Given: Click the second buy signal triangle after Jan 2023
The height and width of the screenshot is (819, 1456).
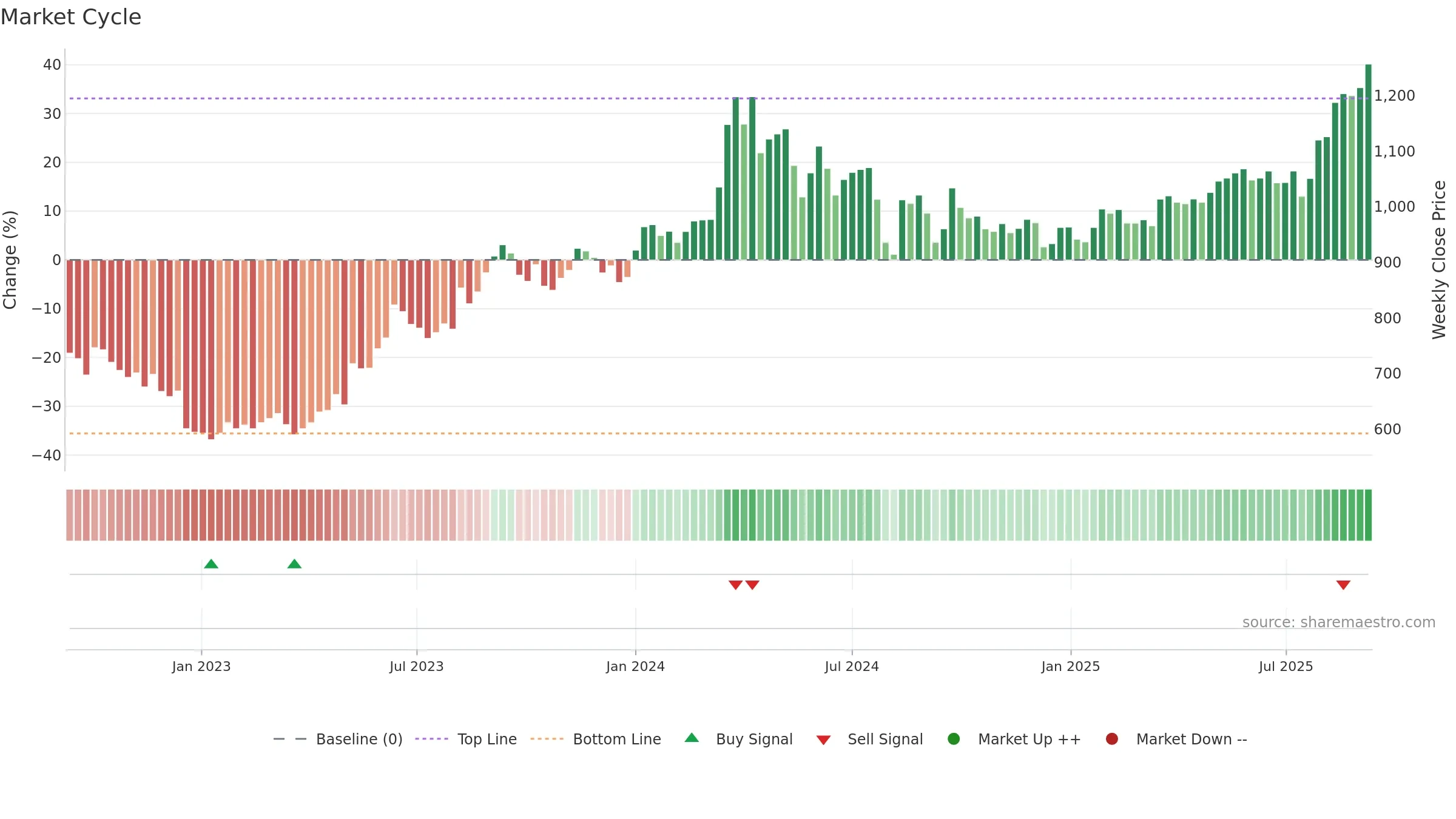Looking at the screenshot, I should (x=294, y=564).
